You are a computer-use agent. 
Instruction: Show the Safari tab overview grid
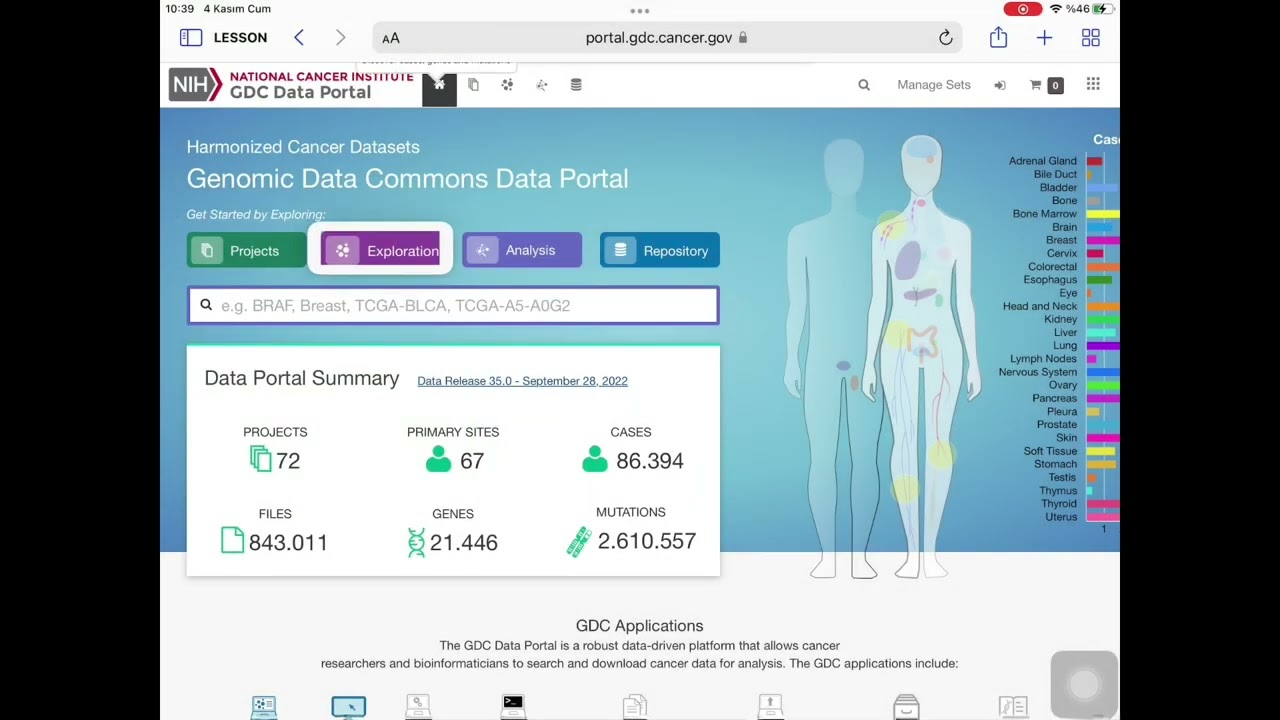coord(1091,38)
